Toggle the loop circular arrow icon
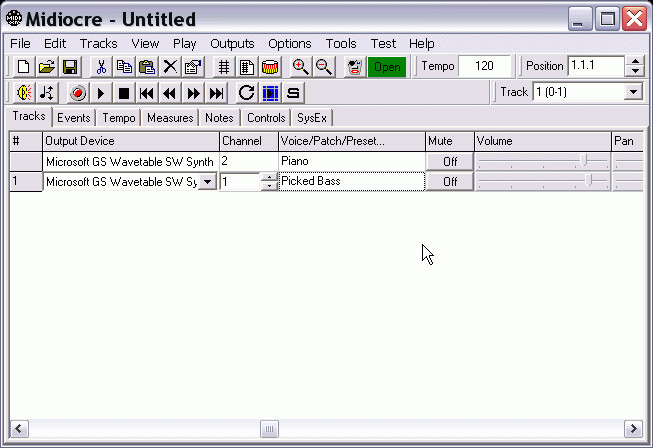 pyautogui.click(x=247, y=92)
